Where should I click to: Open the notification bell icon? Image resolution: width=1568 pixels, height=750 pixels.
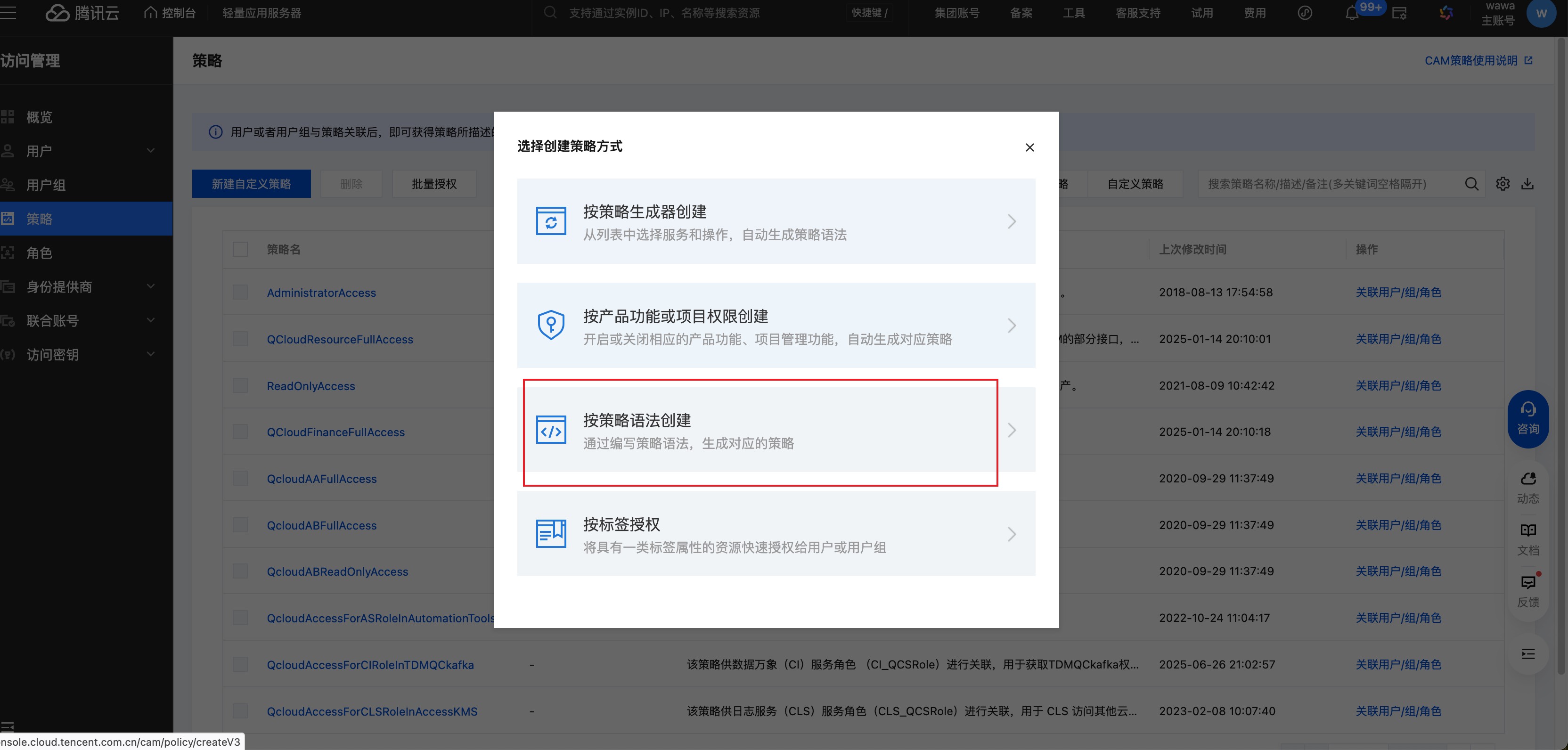[1352, 13]
